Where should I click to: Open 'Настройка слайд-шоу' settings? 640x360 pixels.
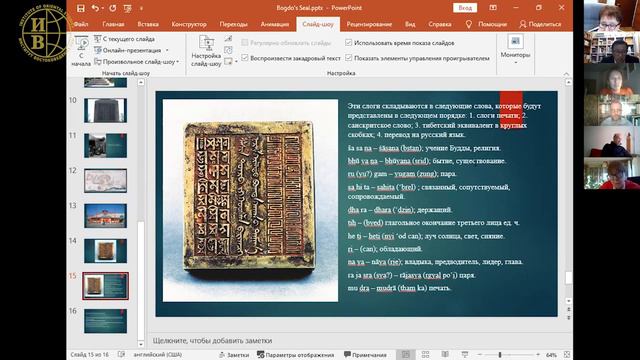(206, 51)
